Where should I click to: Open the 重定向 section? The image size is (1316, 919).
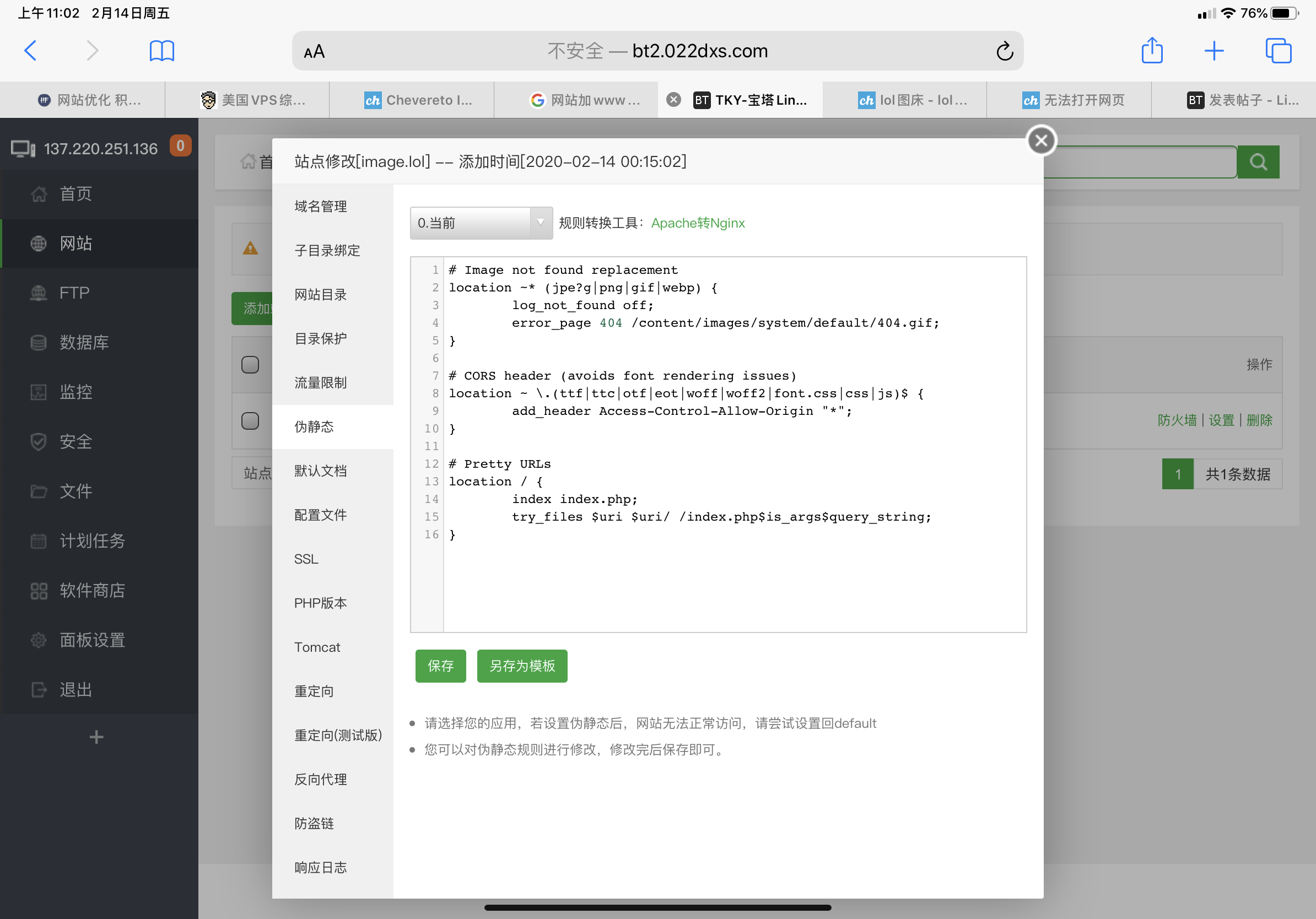coord(332,691)
